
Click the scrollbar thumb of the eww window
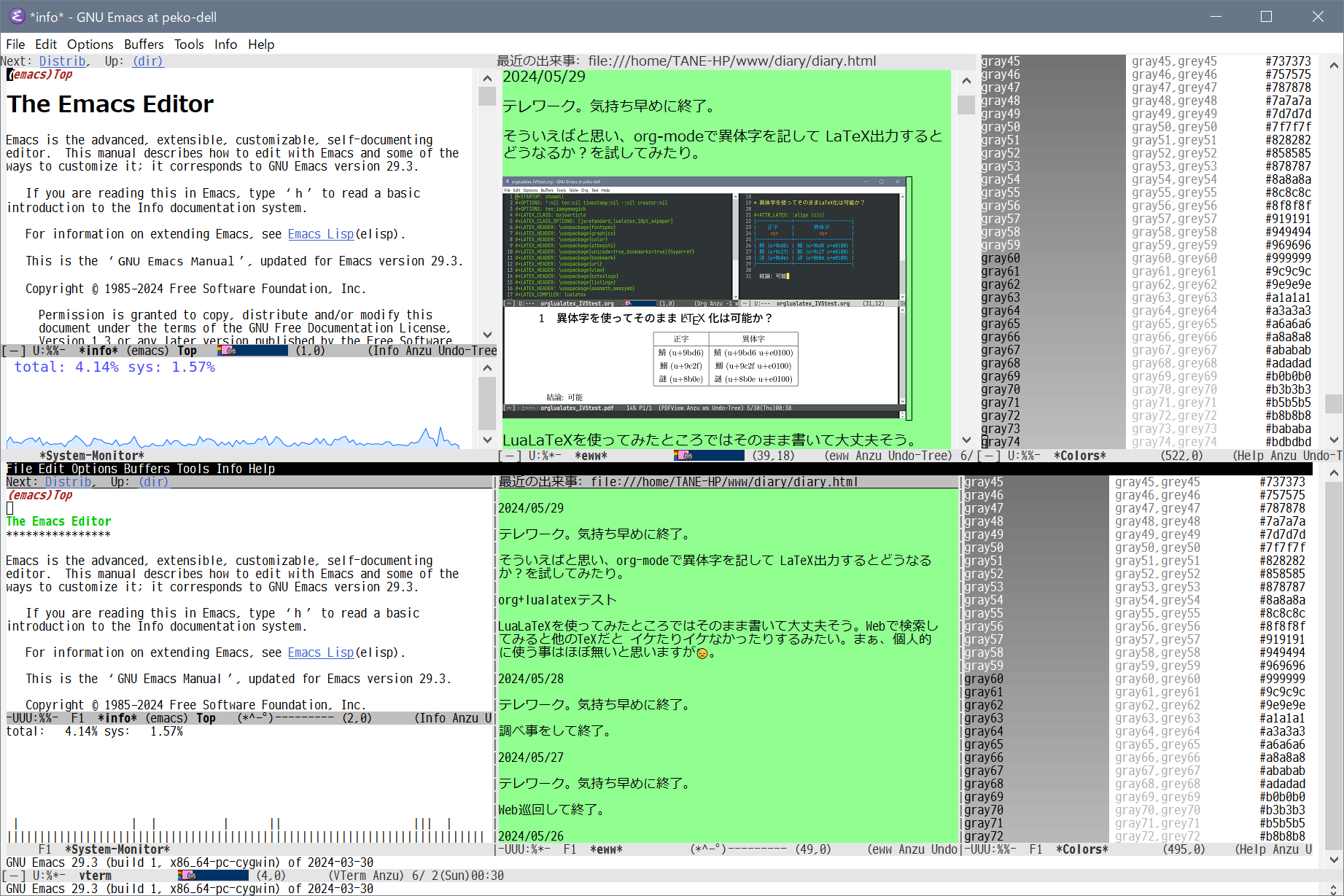click(966, 105)
